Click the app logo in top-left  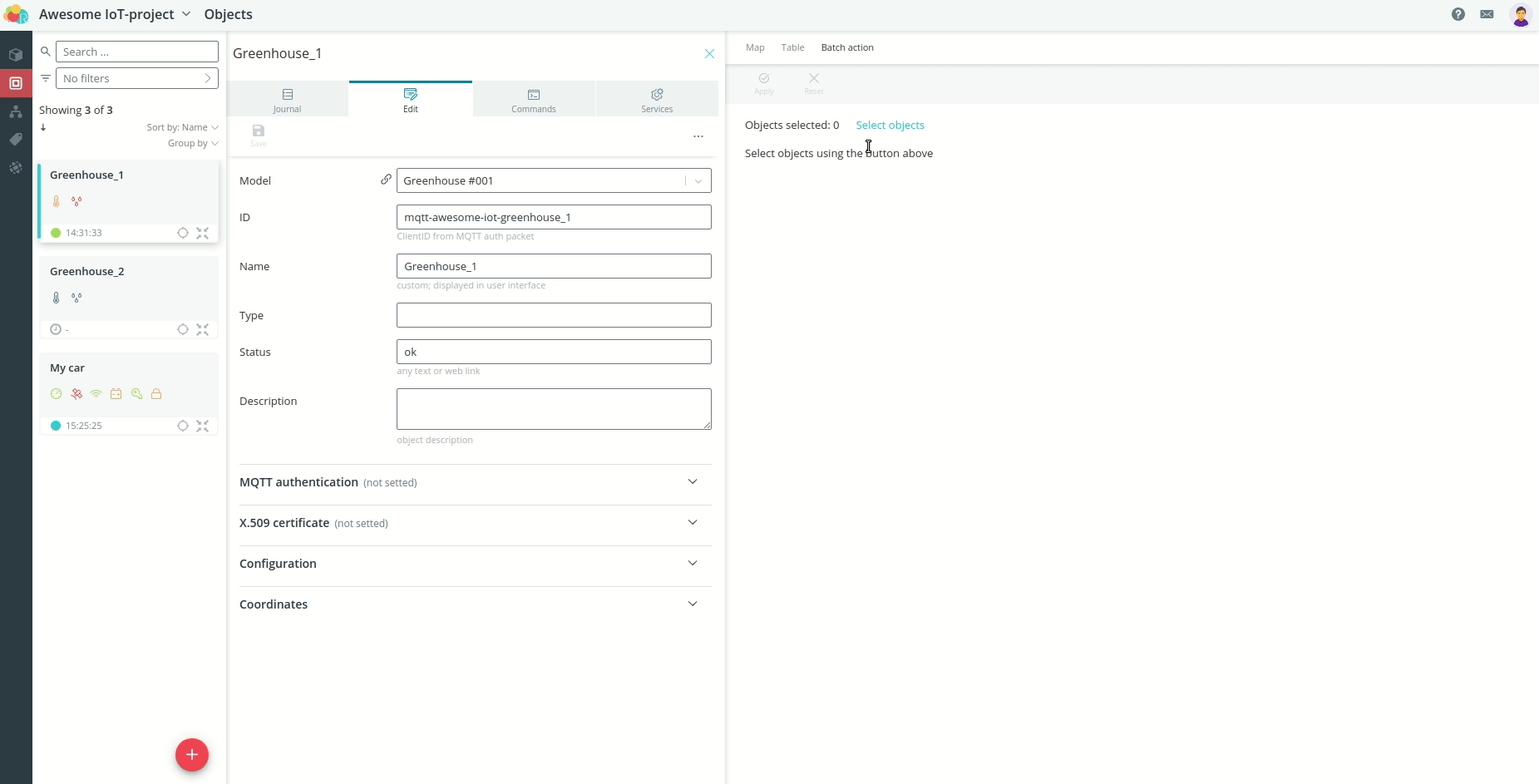click(x=17, y=15)
